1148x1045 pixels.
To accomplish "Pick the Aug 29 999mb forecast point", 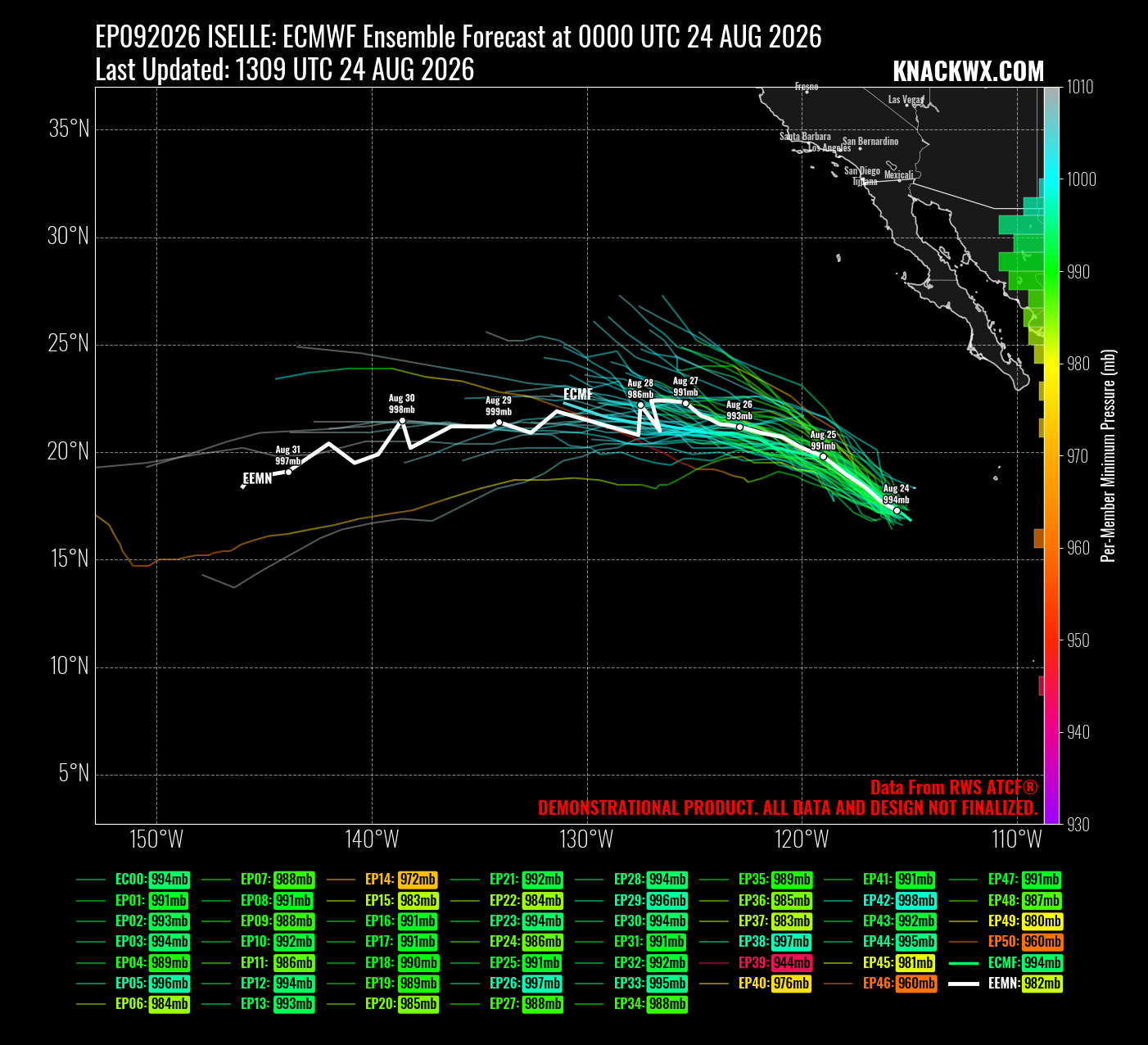I will tap(499, 422).
